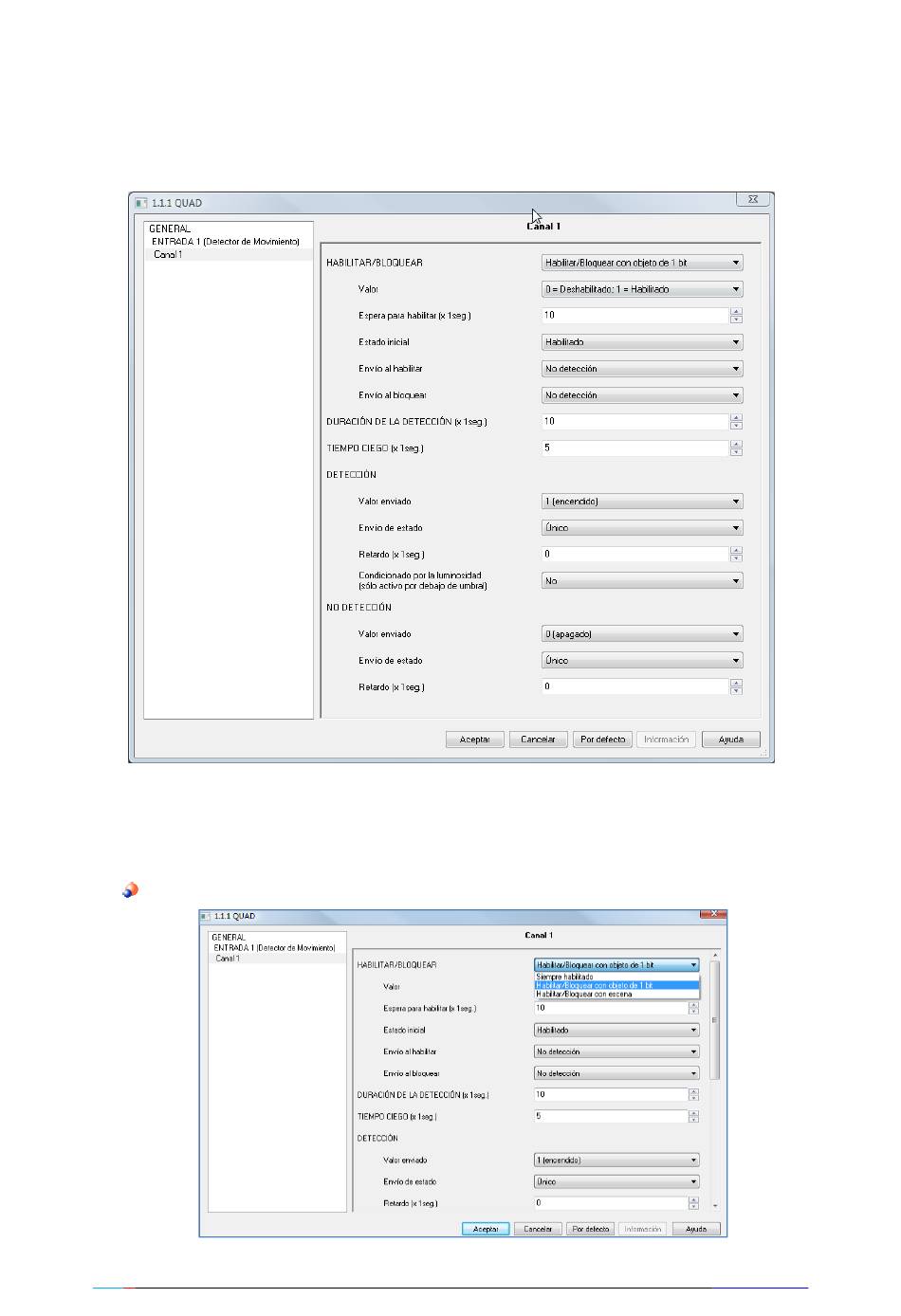The height and width of the screenshot is (1316, 901).
Task: Open Envío de estado dropdown in smaller dialog
Action: click(x=617, y=1182)
